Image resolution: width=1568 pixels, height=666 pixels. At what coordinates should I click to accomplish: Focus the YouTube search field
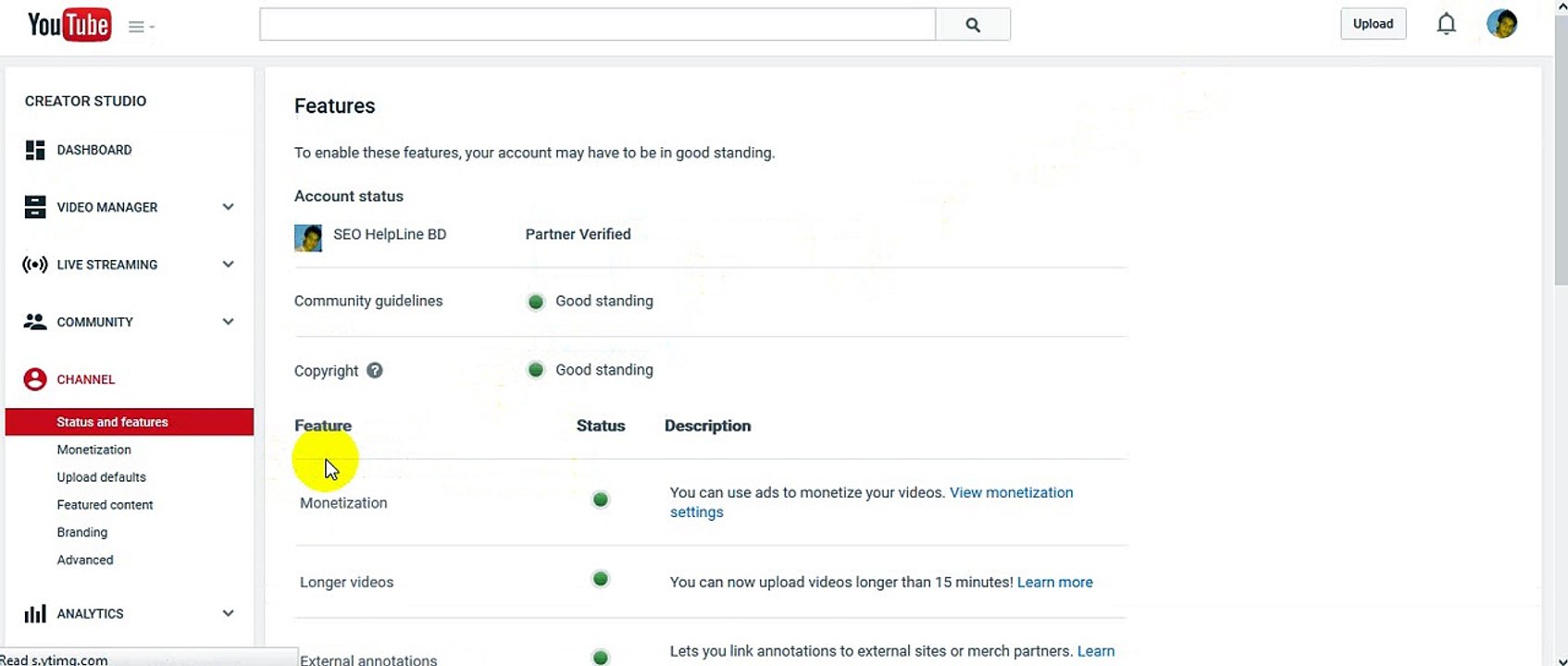[x=598, y=25]
